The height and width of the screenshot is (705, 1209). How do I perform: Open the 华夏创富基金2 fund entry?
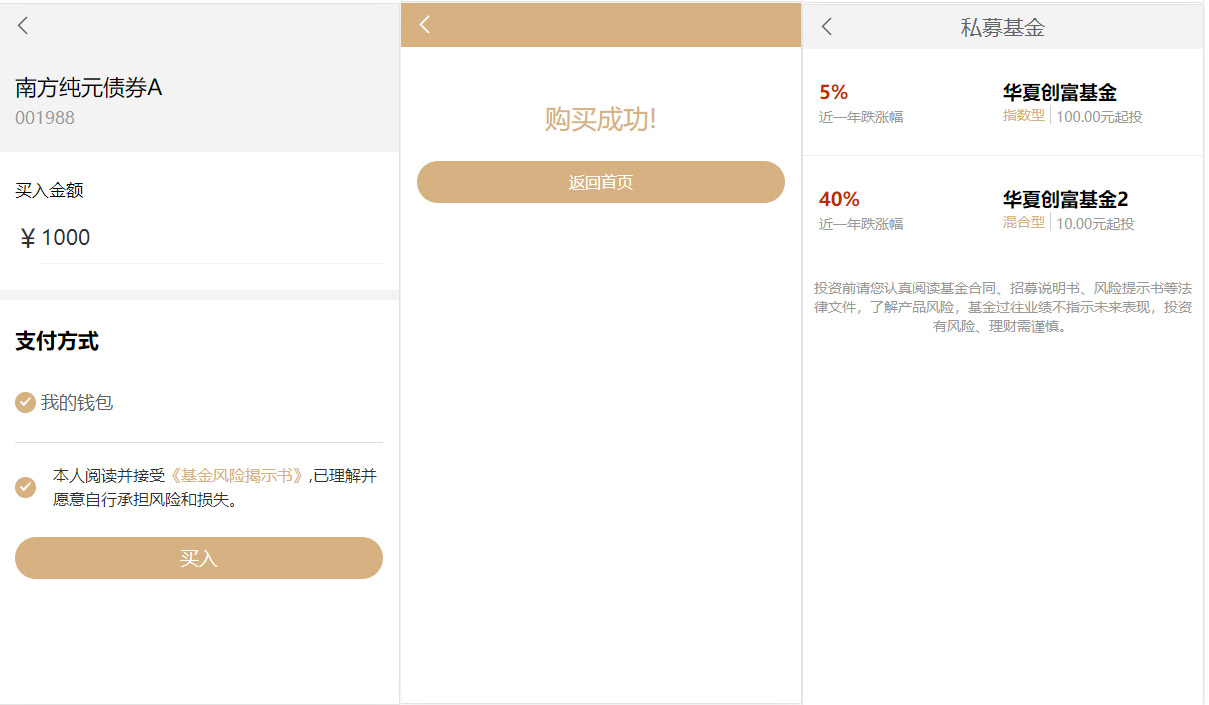coord(1003,210)
